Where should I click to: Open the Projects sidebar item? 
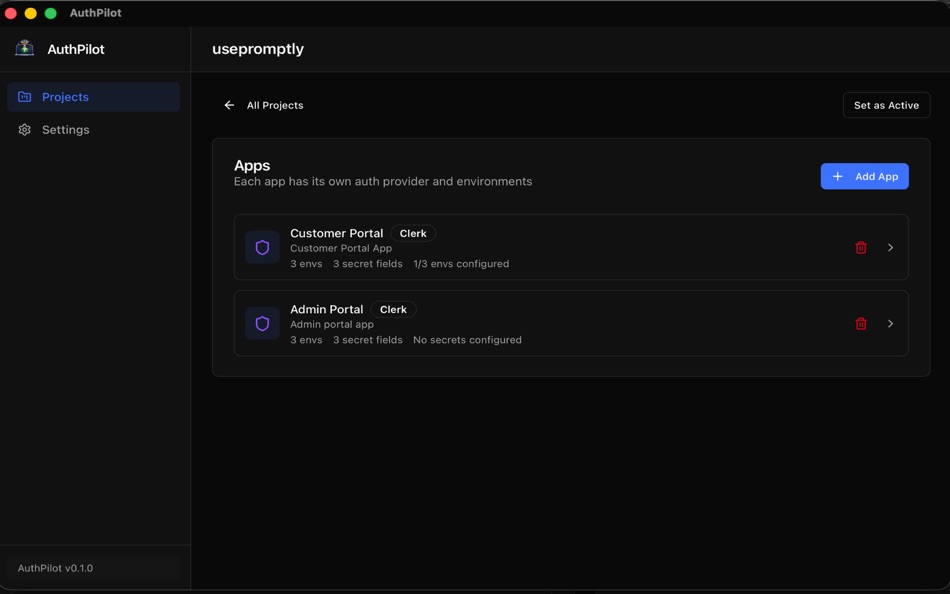click(x=93, y=97)
